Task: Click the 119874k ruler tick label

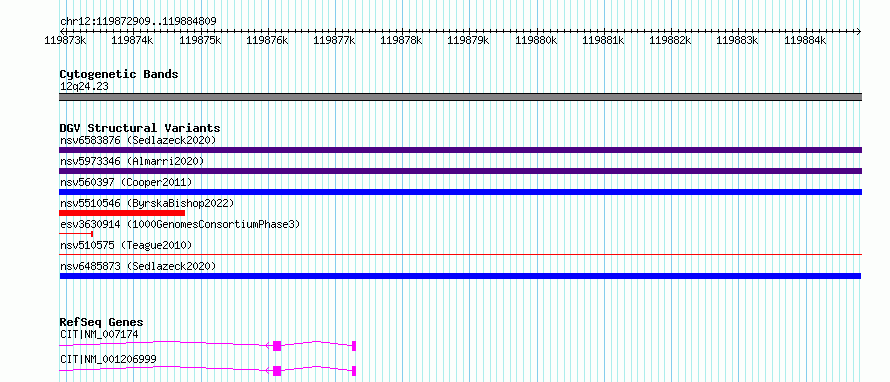Action: tap(132, 40)
